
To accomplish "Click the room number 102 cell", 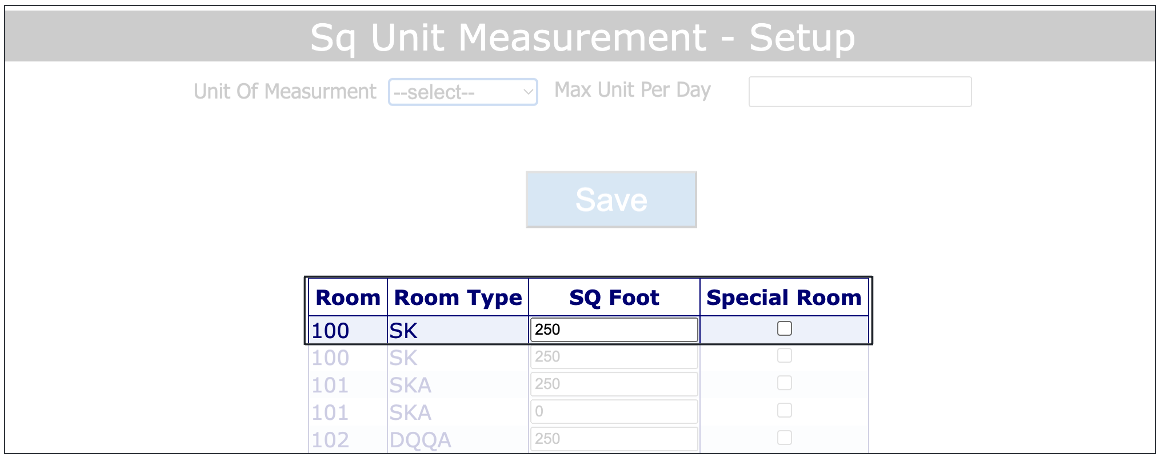I will 330,440.
